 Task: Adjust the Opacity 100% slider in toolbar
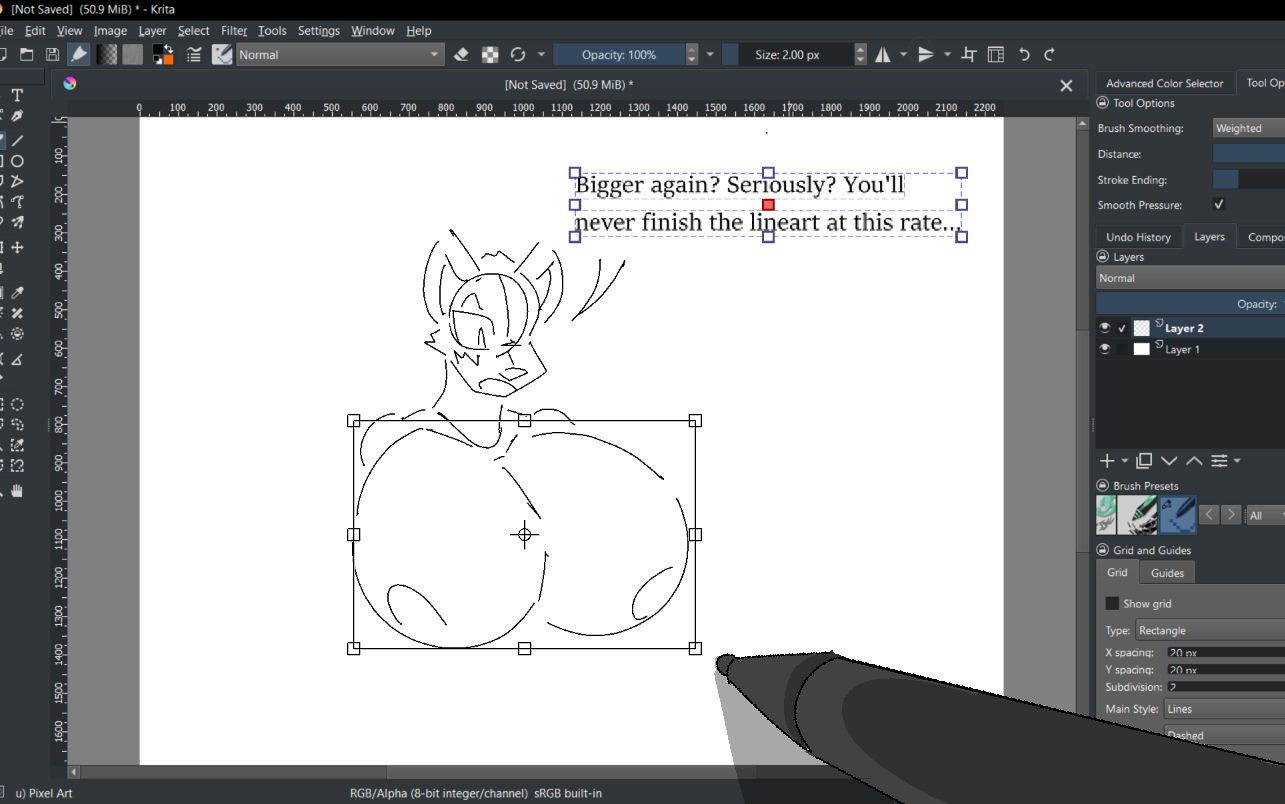pyautogui.click(x=619, y=55)
